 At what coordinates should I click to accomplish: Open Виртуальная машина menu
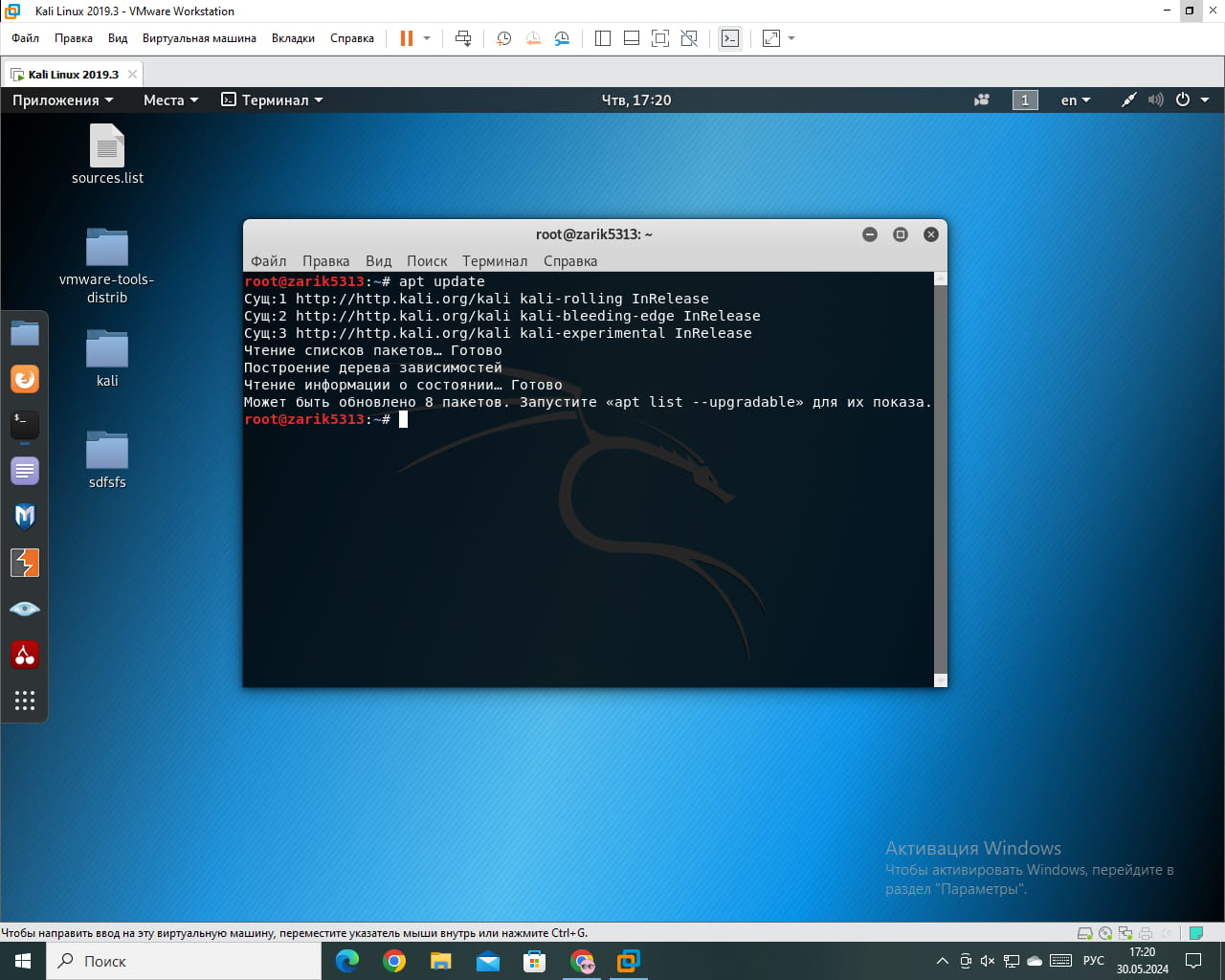pyautogui.click(x=199, y=38)
